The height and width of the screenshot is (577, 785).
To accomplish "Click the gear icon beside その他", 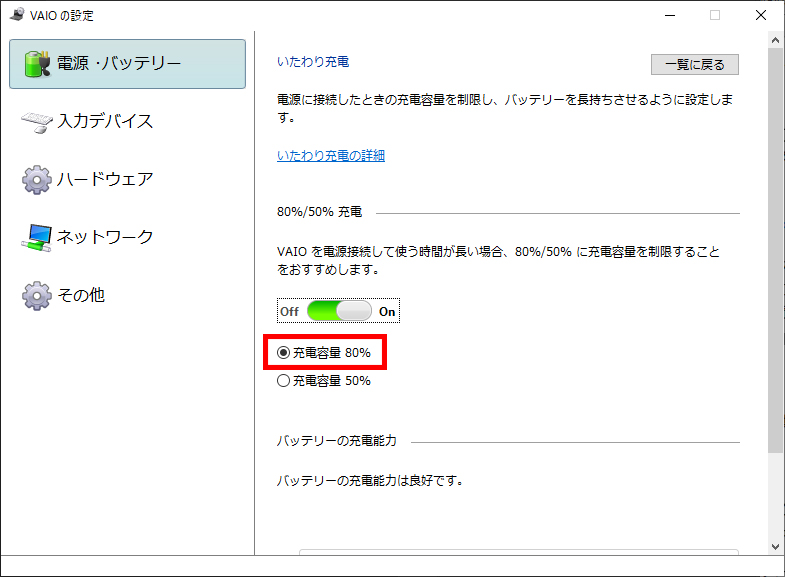I will pyautogui.click(x=37, y=296).
